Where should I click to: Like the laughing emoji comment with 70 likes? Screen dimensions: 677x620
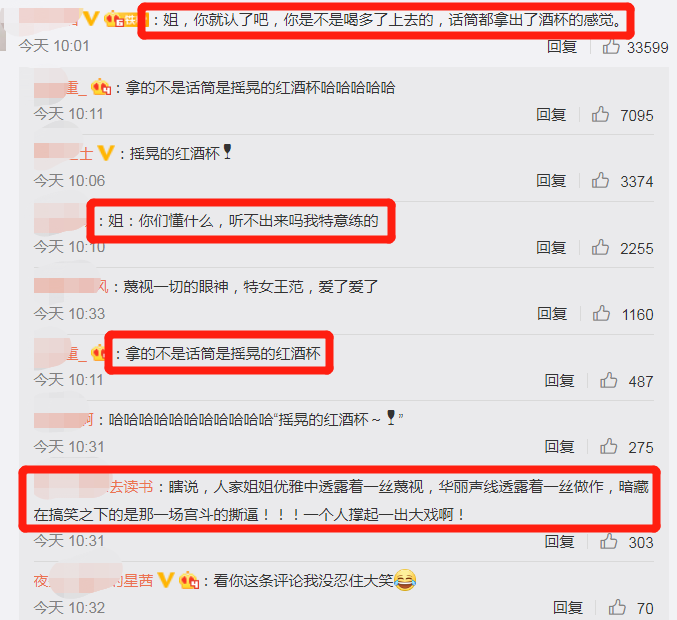click(617, 607)
